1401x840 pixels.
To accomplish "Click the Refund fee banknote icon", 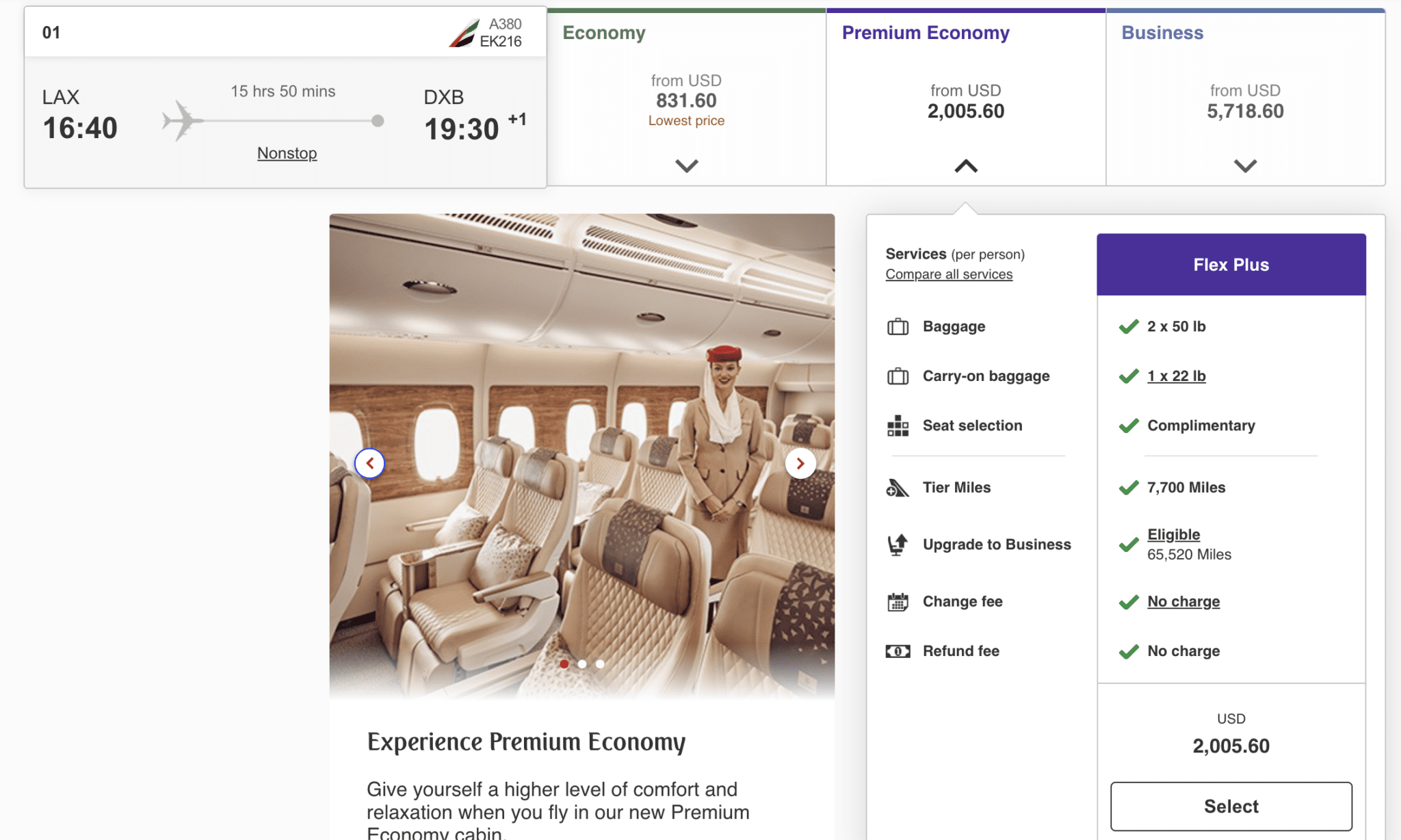I will 897,651.
